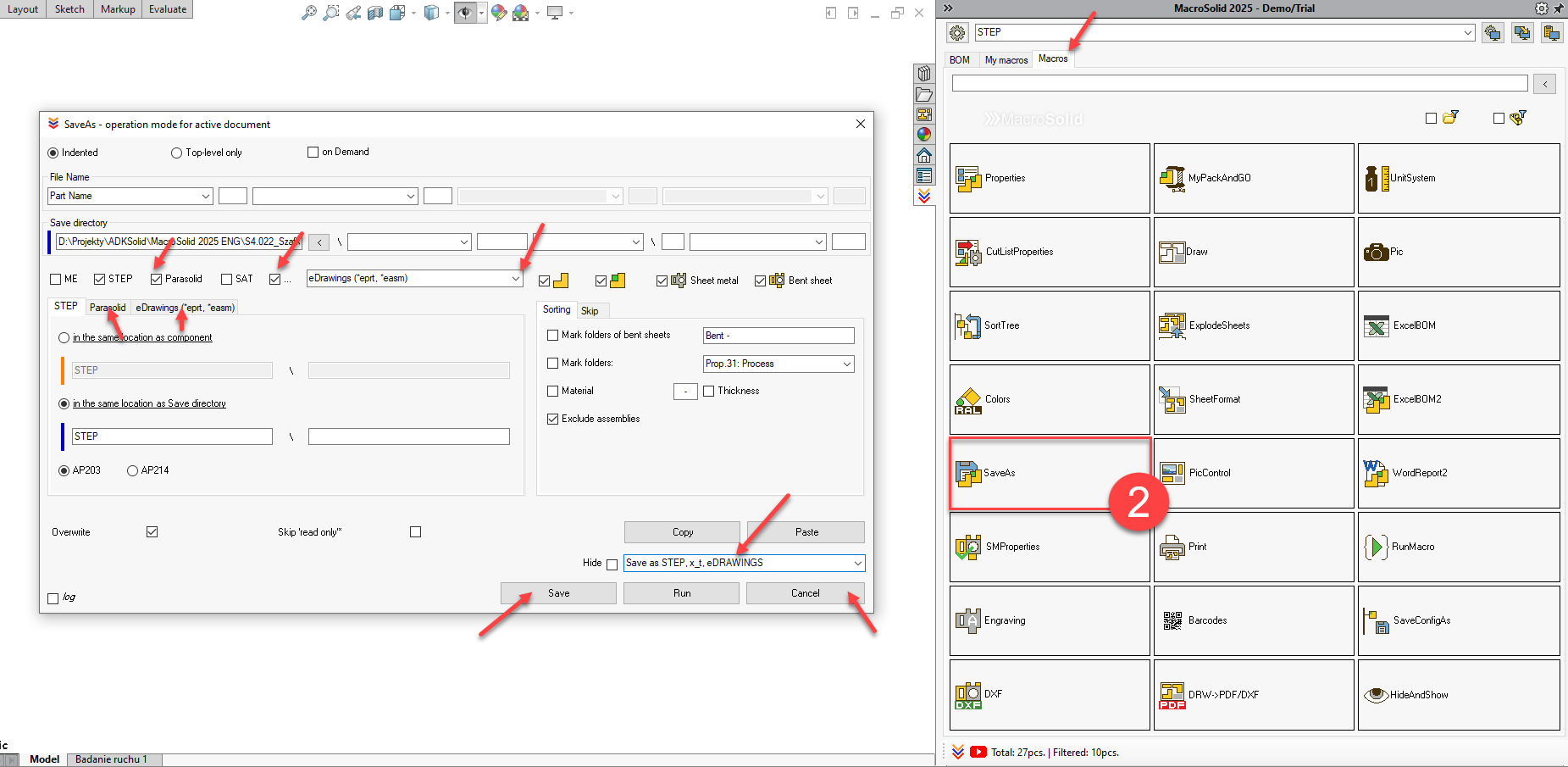Open the RunMacro tile
The height and width of the screenshot is (767, 1568).
point(1458,547)
